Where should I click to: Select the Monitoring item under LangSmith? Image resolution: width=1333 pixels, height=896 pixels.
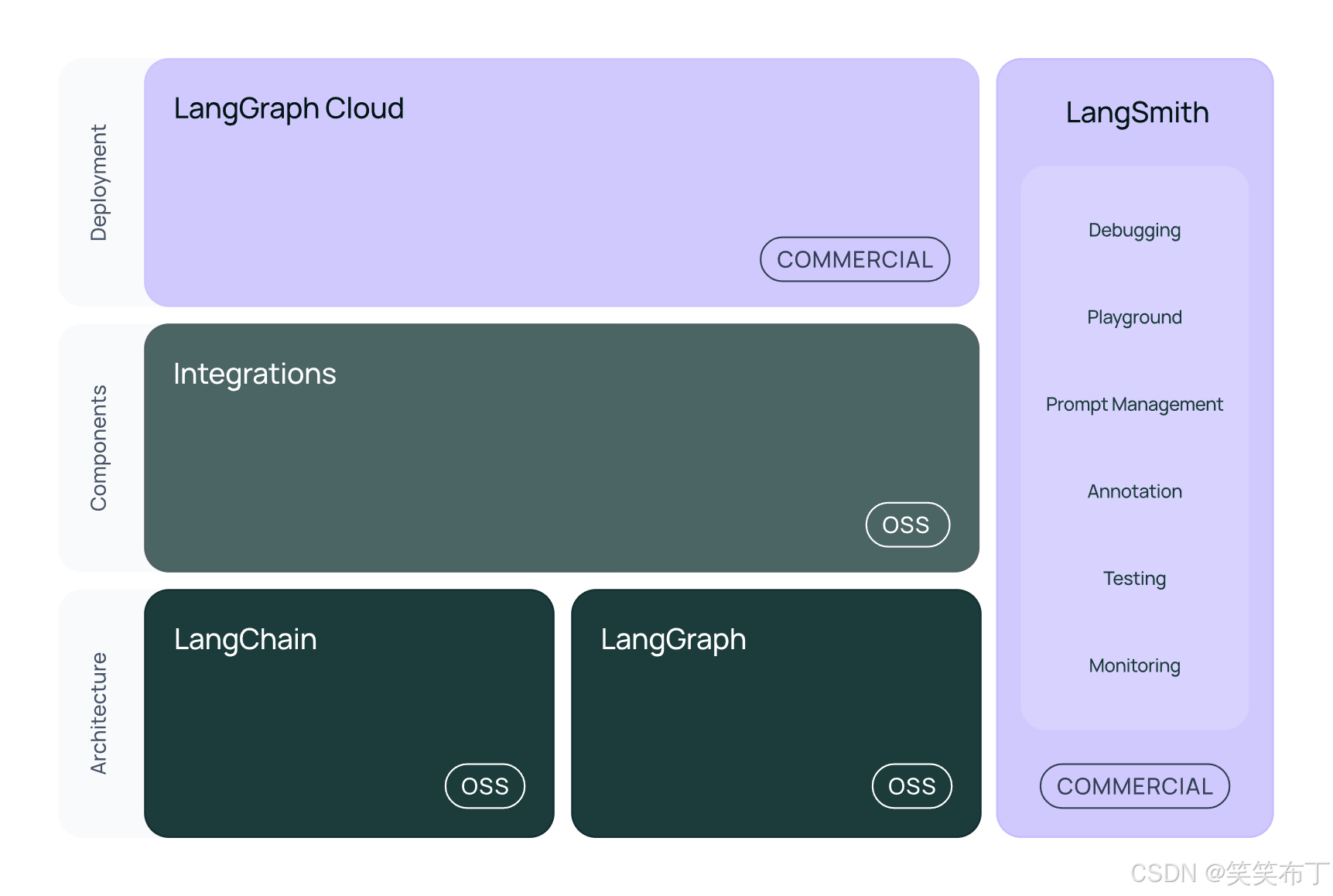(1133, 665)
